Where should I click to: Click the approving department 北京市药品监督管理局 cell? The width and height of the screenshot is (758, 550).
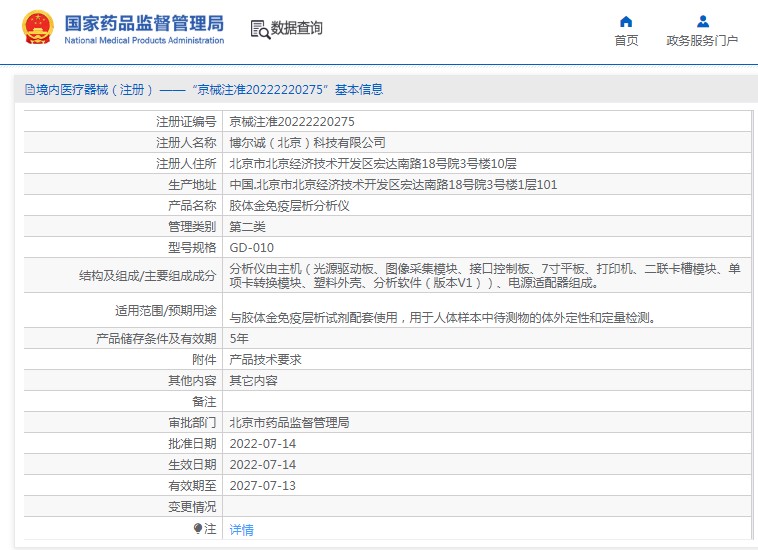click(289, 423)
